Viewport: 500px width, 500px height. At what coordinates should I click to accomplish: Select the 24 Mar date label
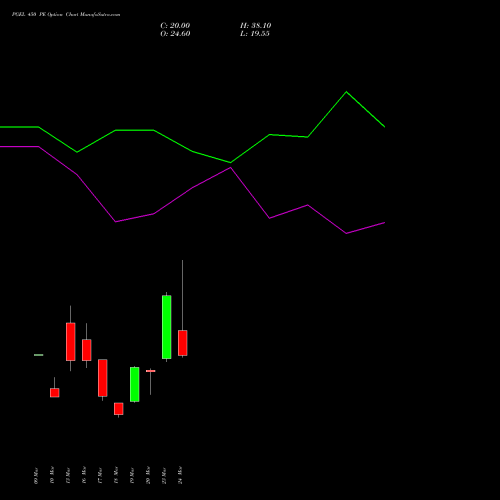(180, 475)
